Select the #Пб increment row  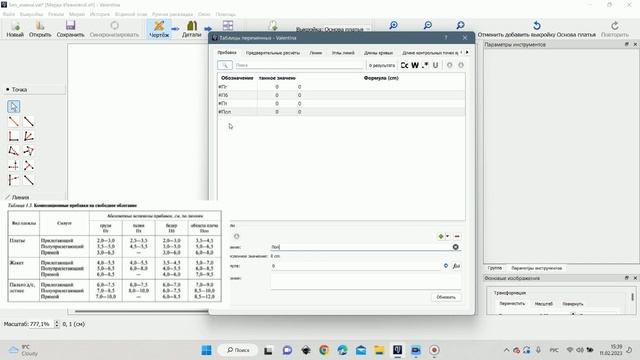(341, 95)
